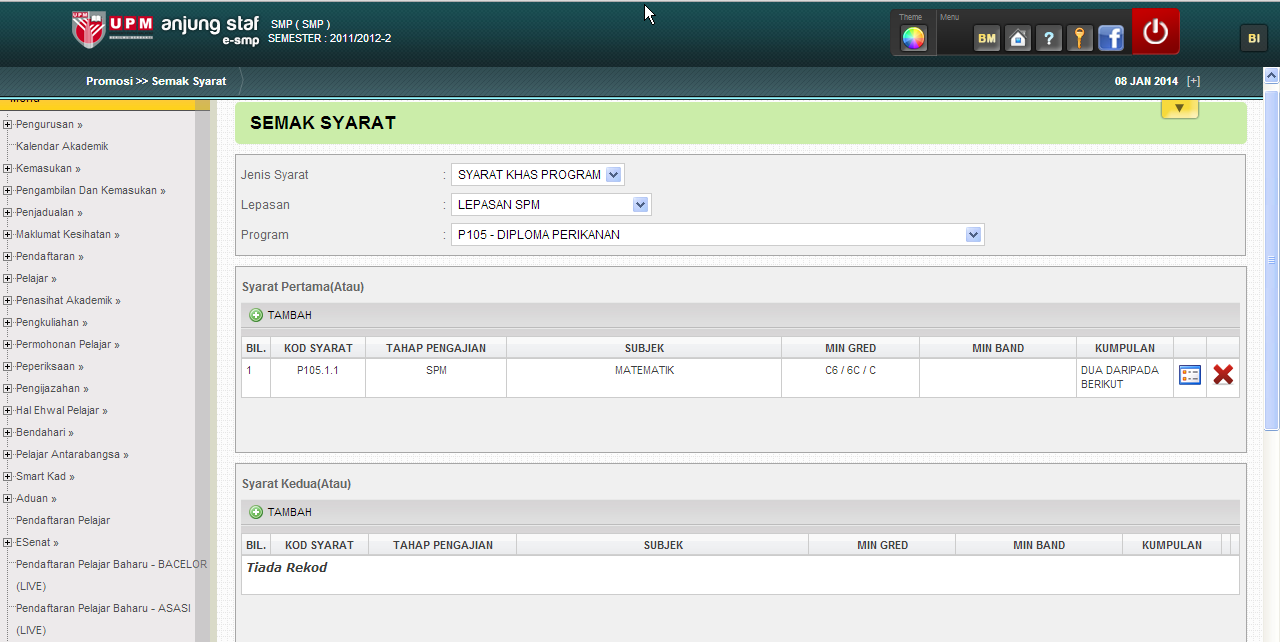
Task: Open the Lepasan dropdown
Action: 551,205
